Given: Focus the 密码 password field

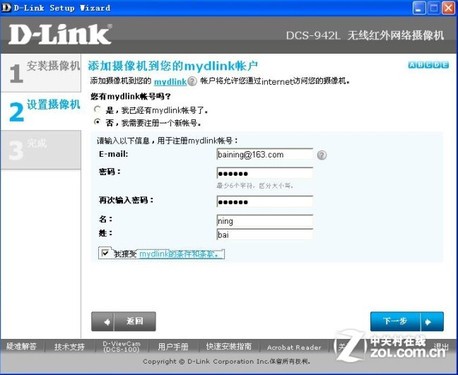Looking at the screenshot, I should pos(265,173).
